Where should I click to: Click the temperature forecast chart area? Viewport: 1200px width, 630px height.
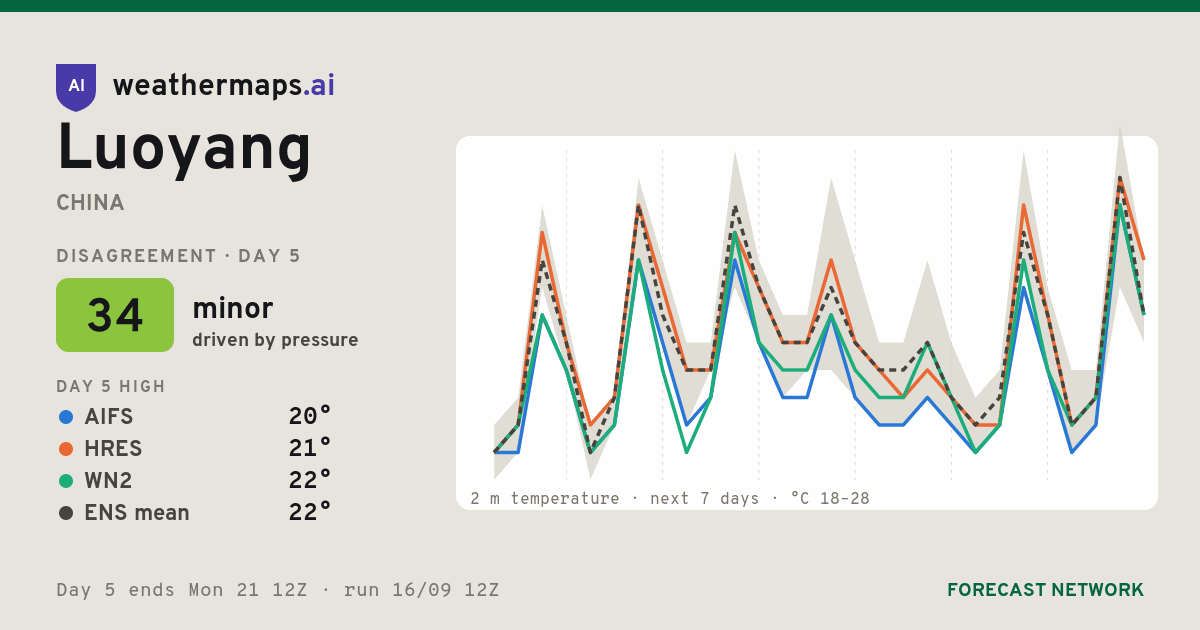point(807,323)
